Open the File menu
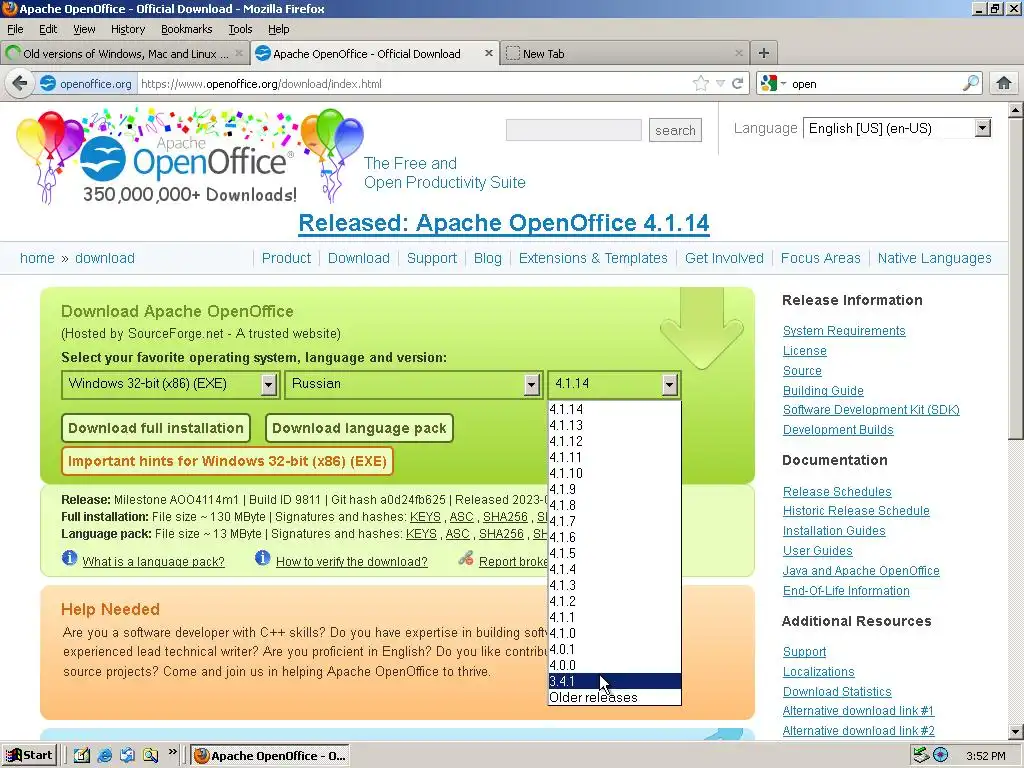Screen dimensions: 1024x768 15,29
